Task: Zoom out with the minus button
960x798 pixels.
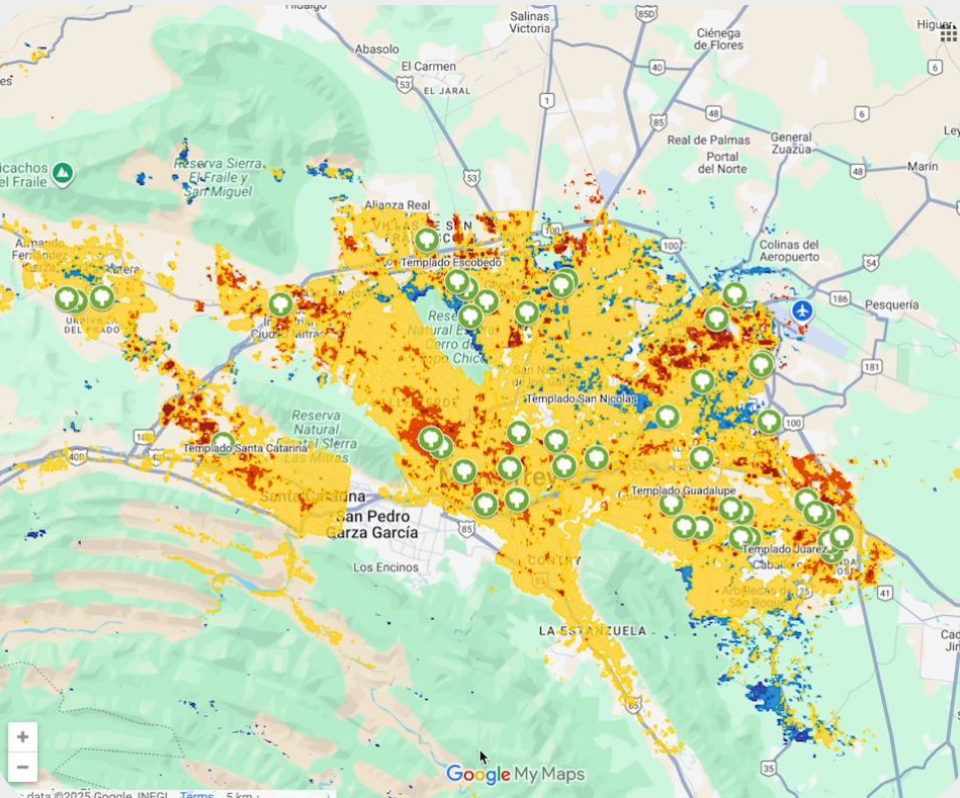Action: 22,768
